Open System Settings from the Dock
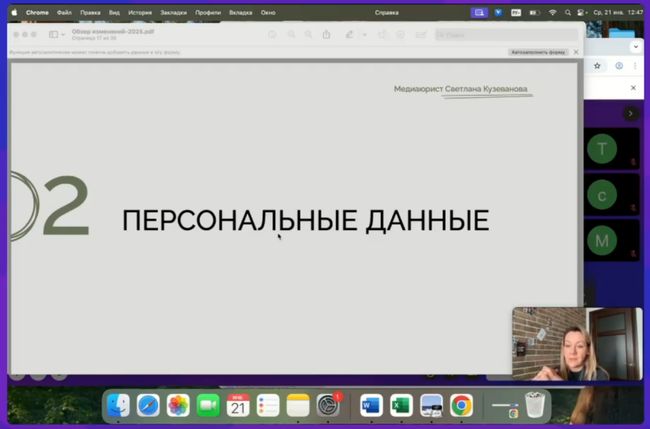Screen dimensions: 650x429 [x=328, y=405]
